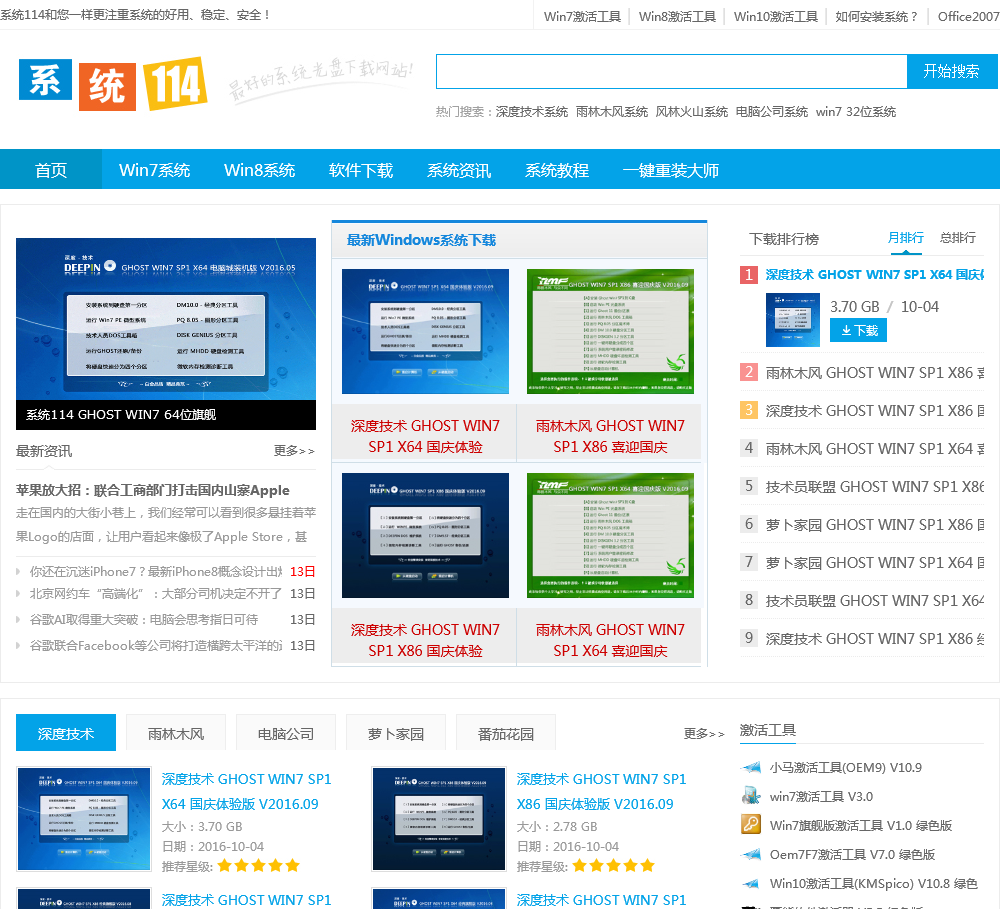Click the small thumbnail beside 3.70 GB
The width and height of the screenshot is (1000, 909).
pos(793,320)
